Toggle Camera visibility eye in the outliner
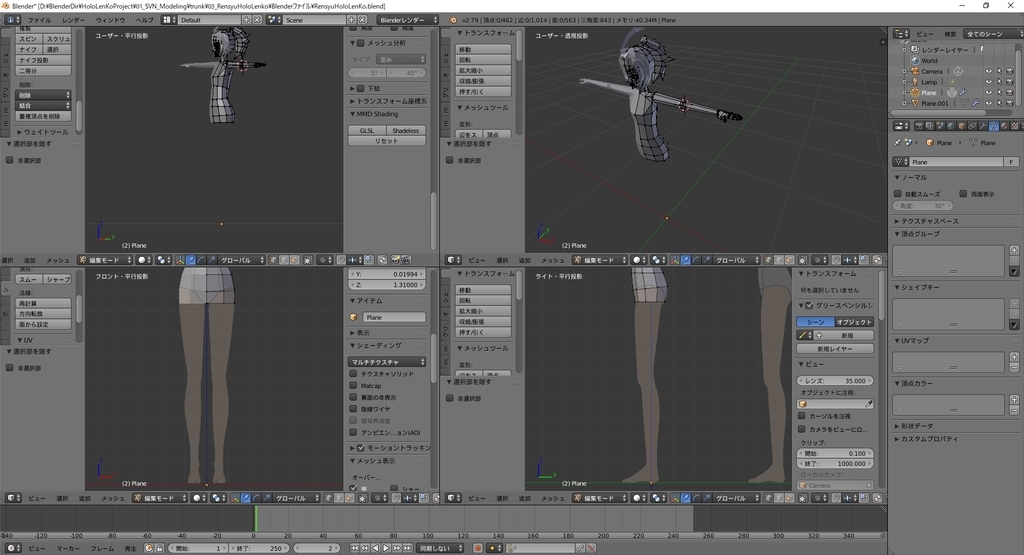Screen dimensions: 1024x555 (x=988, y=71)
